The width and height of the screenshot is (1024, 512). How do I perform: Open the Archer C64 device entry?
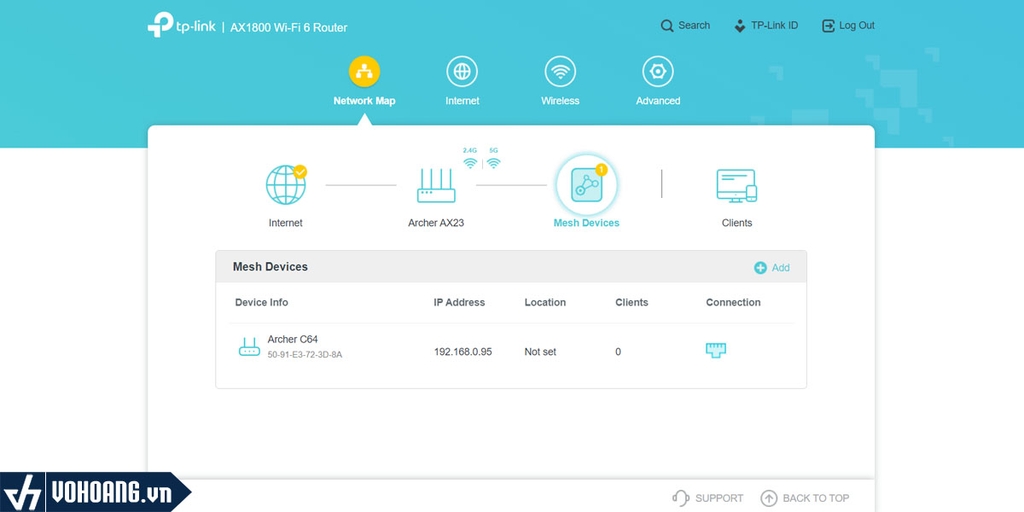pos(511,351)
